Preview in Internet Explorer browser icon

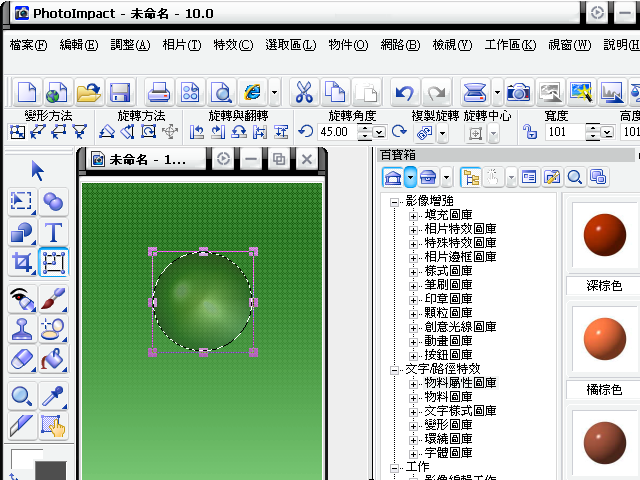253,92
